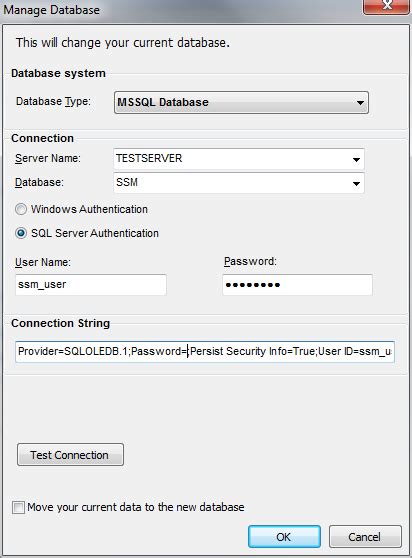Confirm with the OK button
Image resolution: width=412 pixels, height=558 pixels.
(x=284, y=537)
